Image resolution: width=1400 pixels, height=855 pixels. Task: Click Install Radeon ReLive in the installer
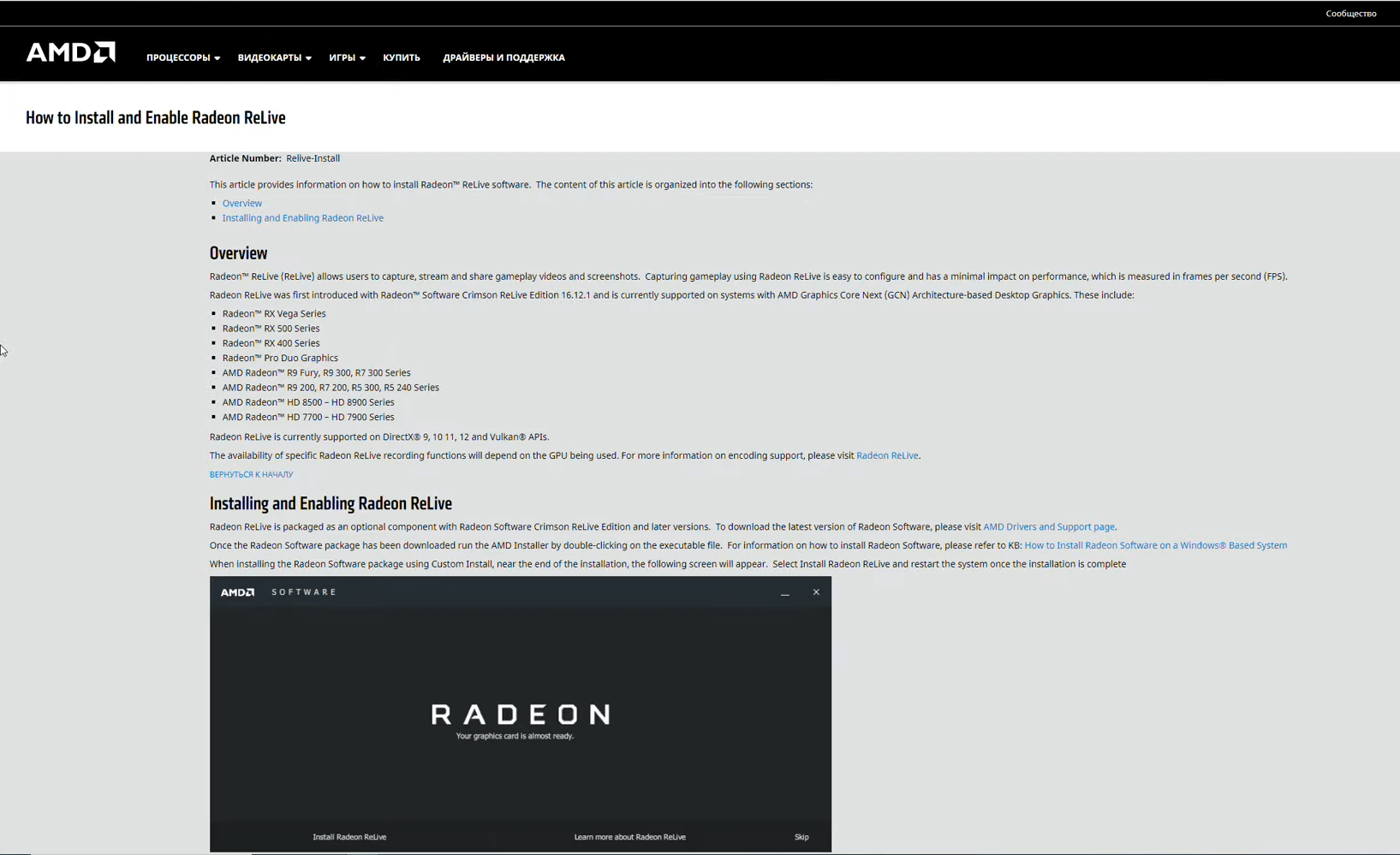coord(349,836)
